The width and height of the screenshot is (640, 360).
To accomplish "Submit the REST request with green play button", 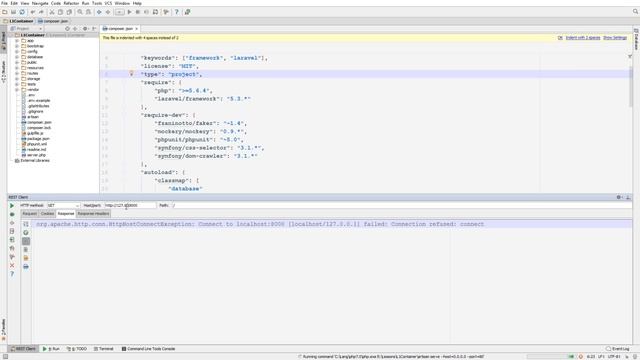I will [x=12, y=206].
